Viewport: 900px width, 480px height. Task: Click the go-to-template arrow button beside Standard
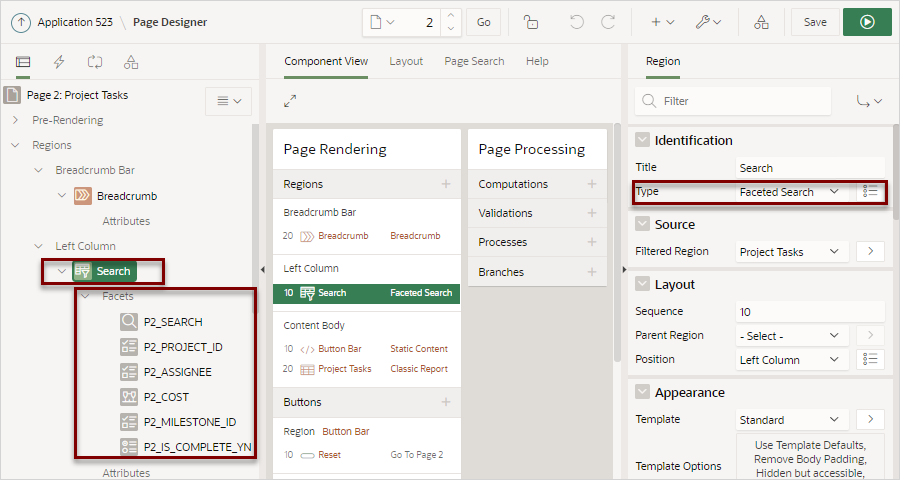point(870,419)
